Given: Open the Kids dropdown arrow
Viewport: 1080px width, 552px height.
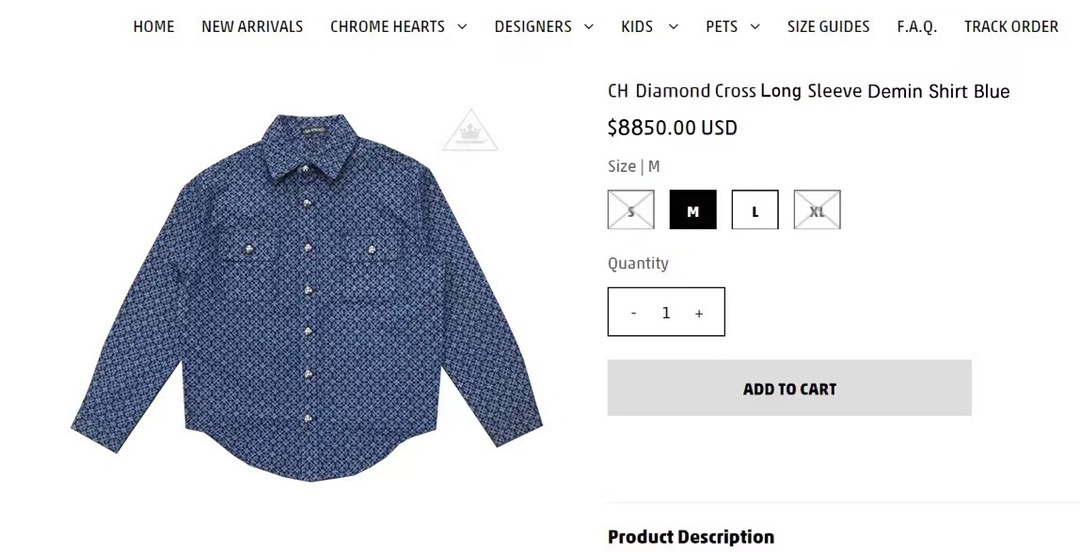Looking at the screenshot, I should tap(674, 27).
